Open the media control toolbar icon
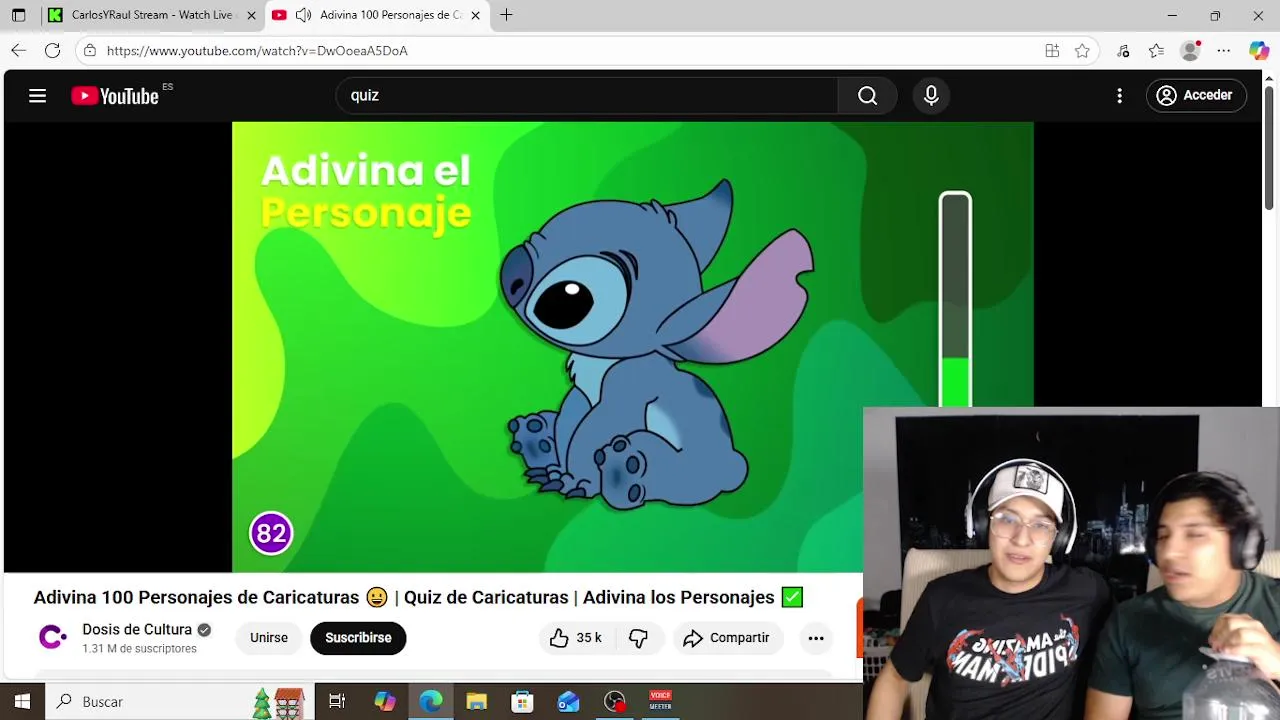1280x720 pixels. pyautogui.click(x=1123, y=50)
